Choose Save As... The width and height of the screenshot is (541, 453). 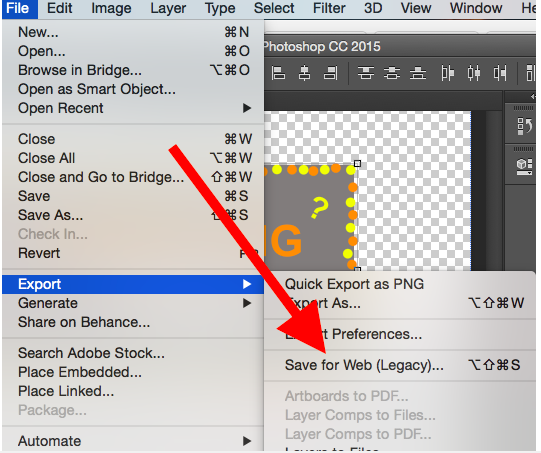(x=133, y=215)
